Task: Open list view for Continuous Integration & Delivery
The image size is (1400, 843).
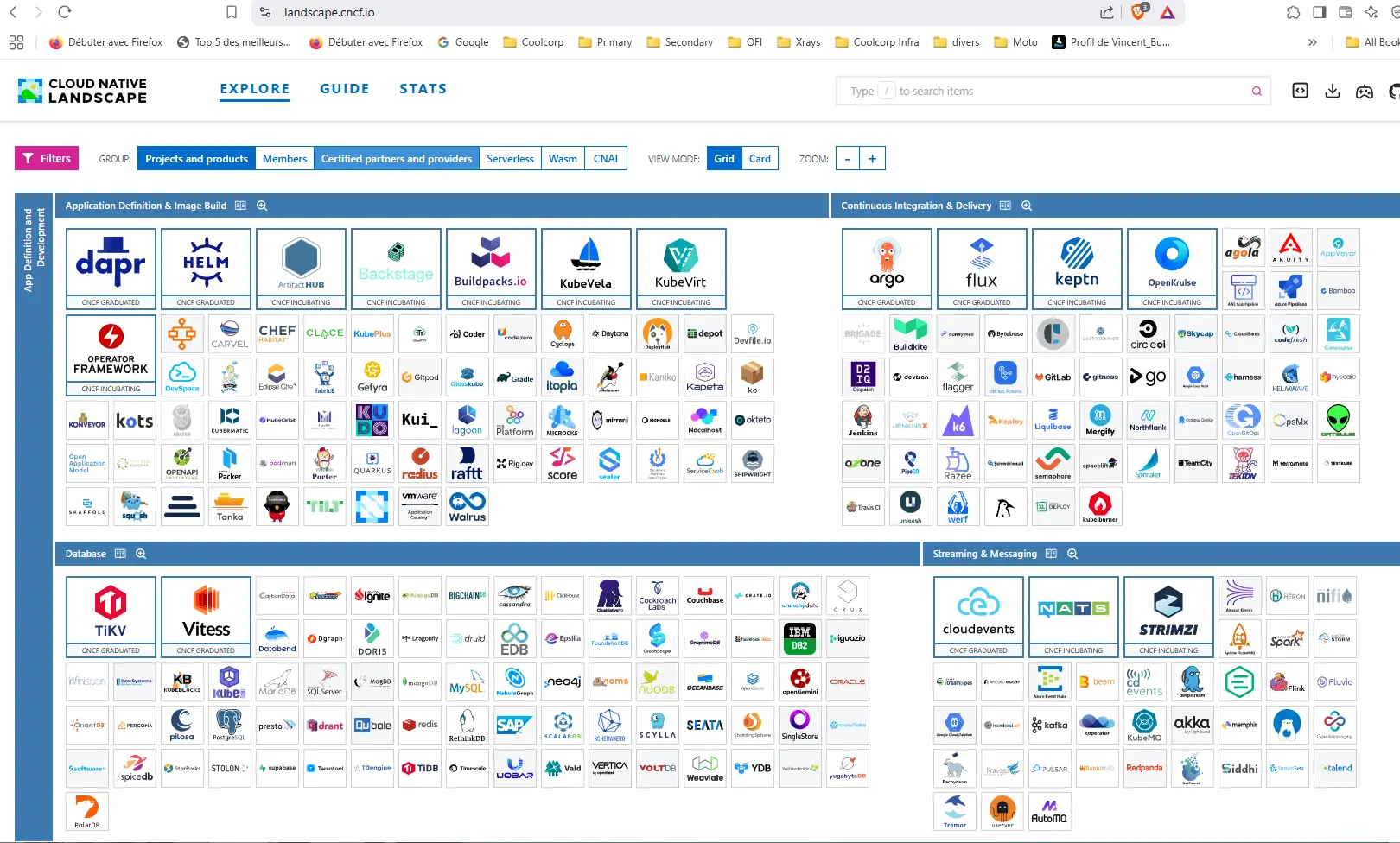Action: [1005, 206]
